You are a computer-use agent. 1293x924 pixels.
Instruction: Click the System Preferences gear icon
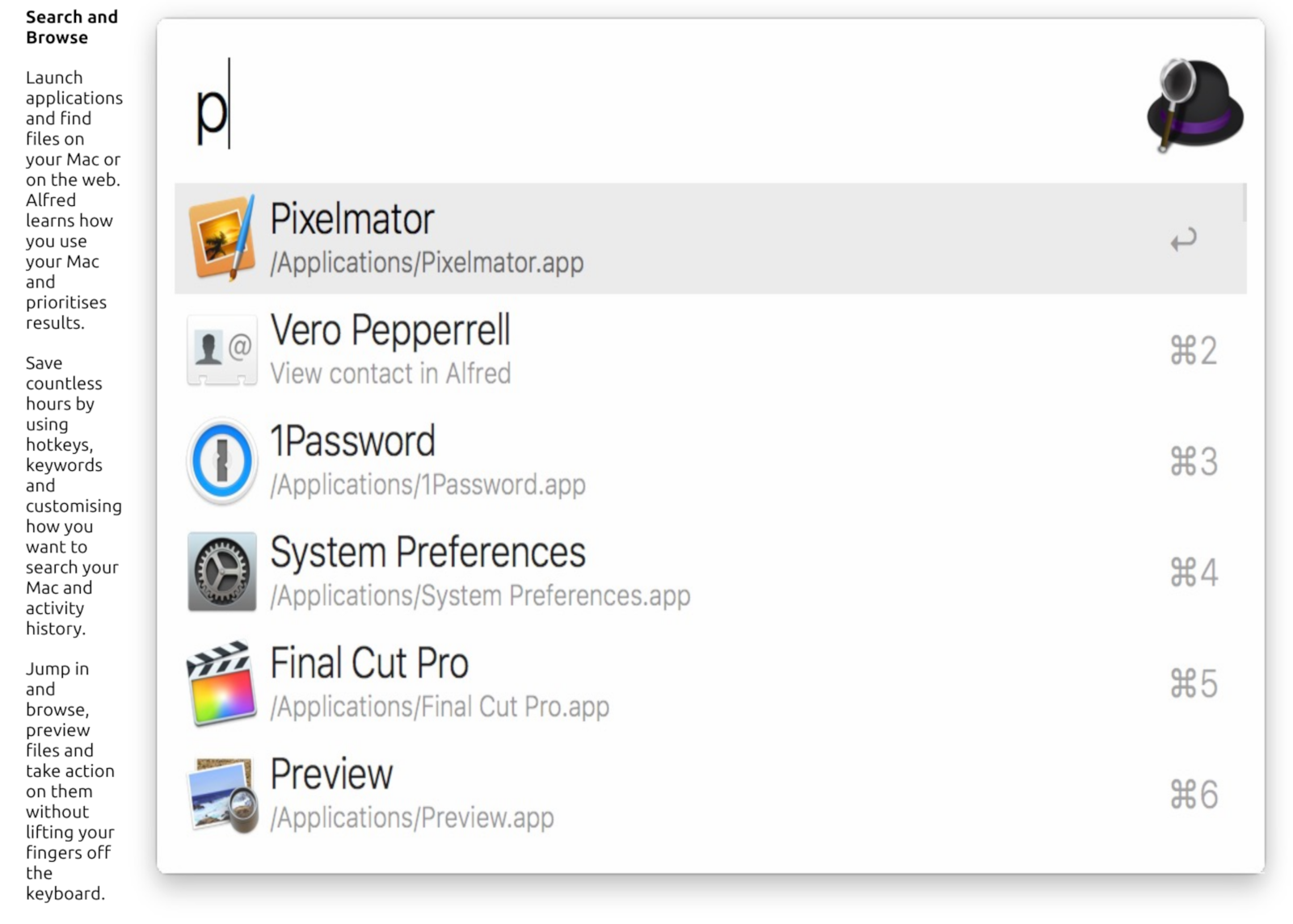coord(221,572)
